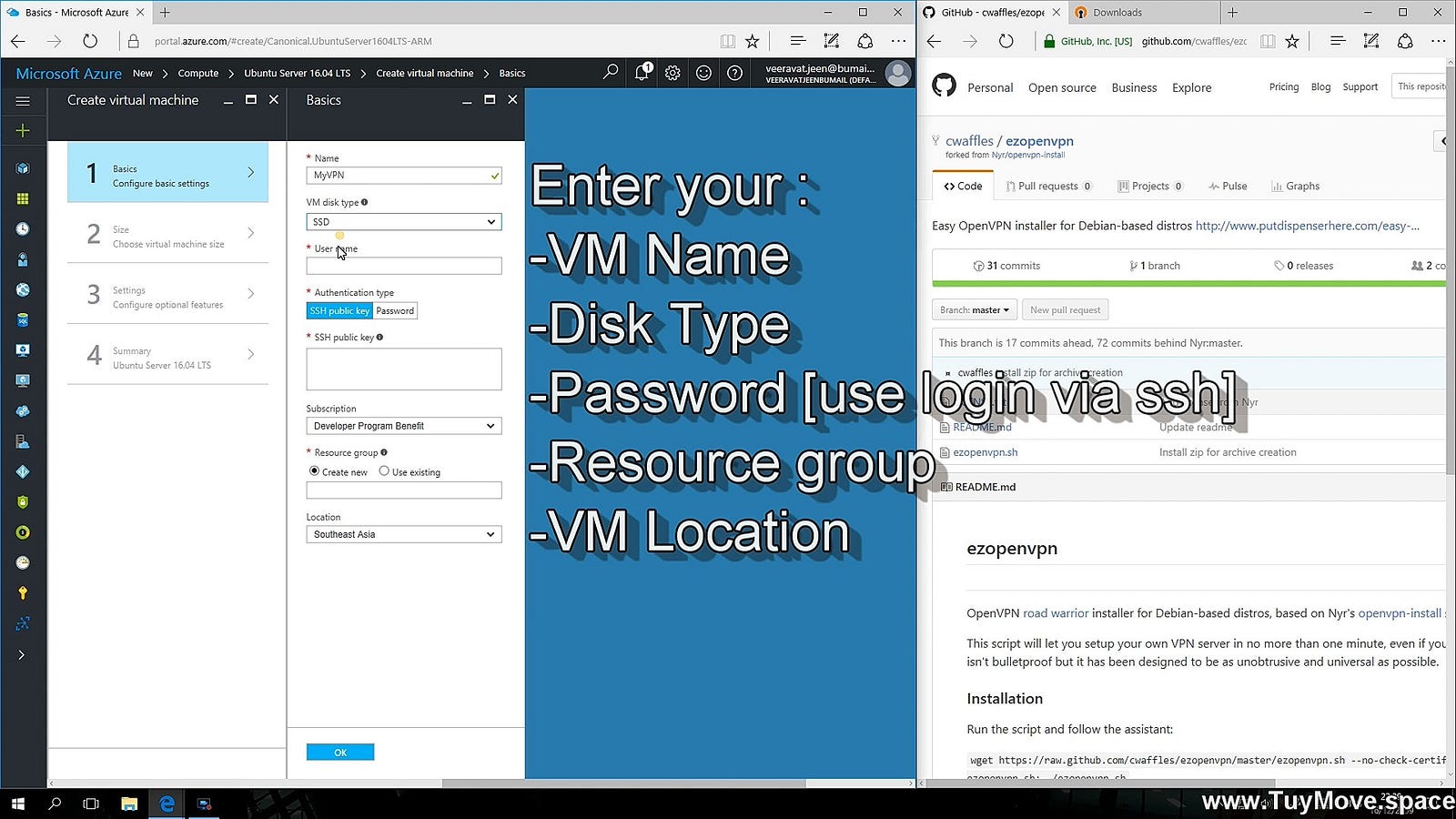
Task: Open web note in Azure browser window
Action: click(831, 41)
